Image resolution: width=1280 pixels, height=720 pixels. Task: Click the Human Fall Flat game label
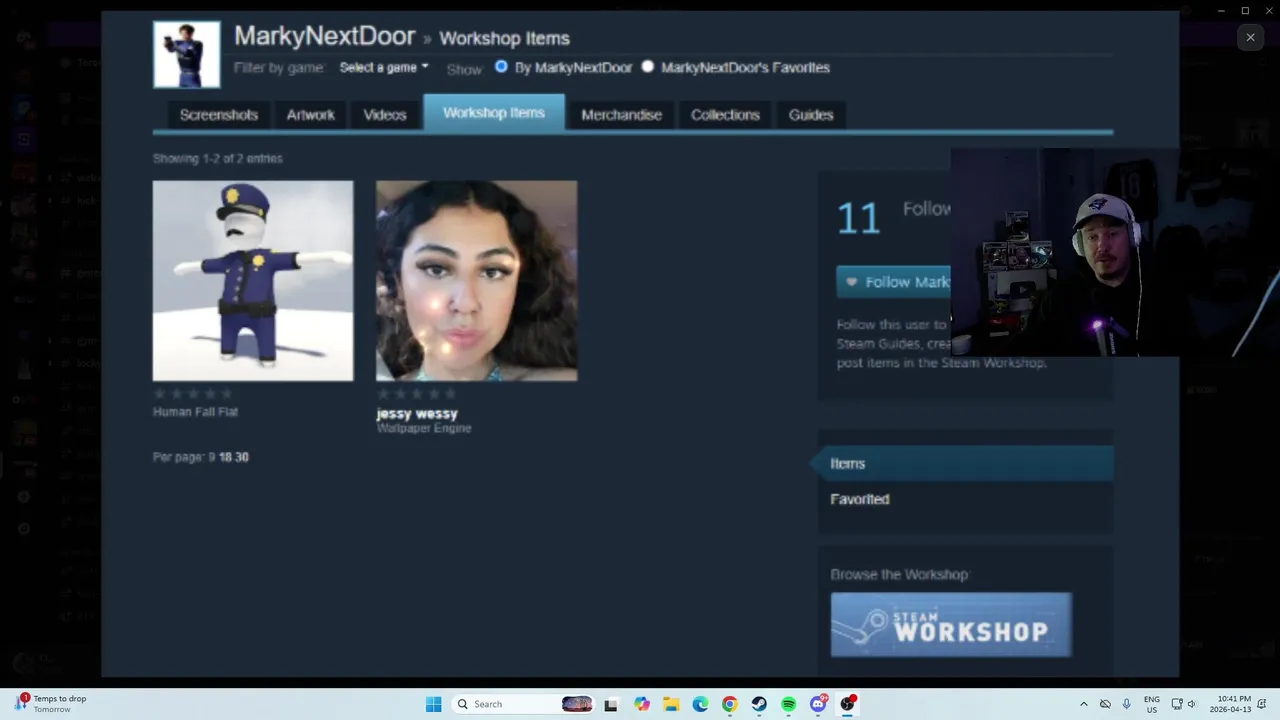click(x=195, y=412)
